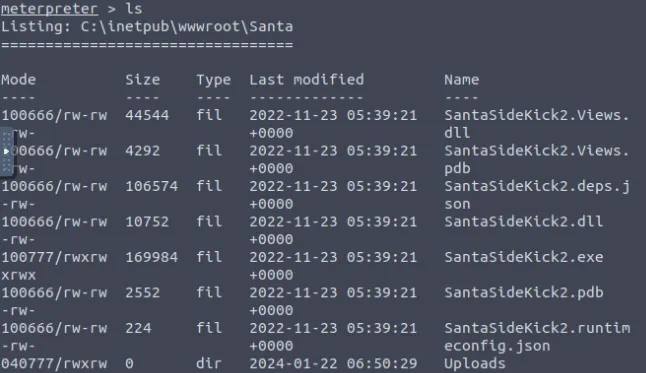Select the Uploads directory name
Image resolution: width=646 pixels, height=373 pixels.
(x=475, y=364)
